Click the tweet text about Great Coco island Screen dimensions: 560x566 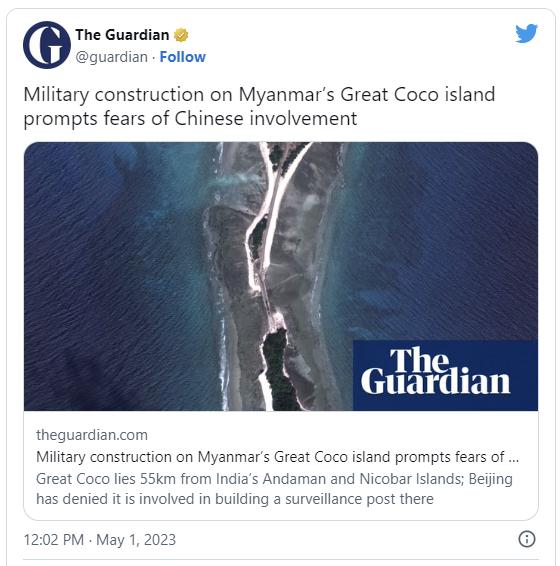tap(259, 106)
